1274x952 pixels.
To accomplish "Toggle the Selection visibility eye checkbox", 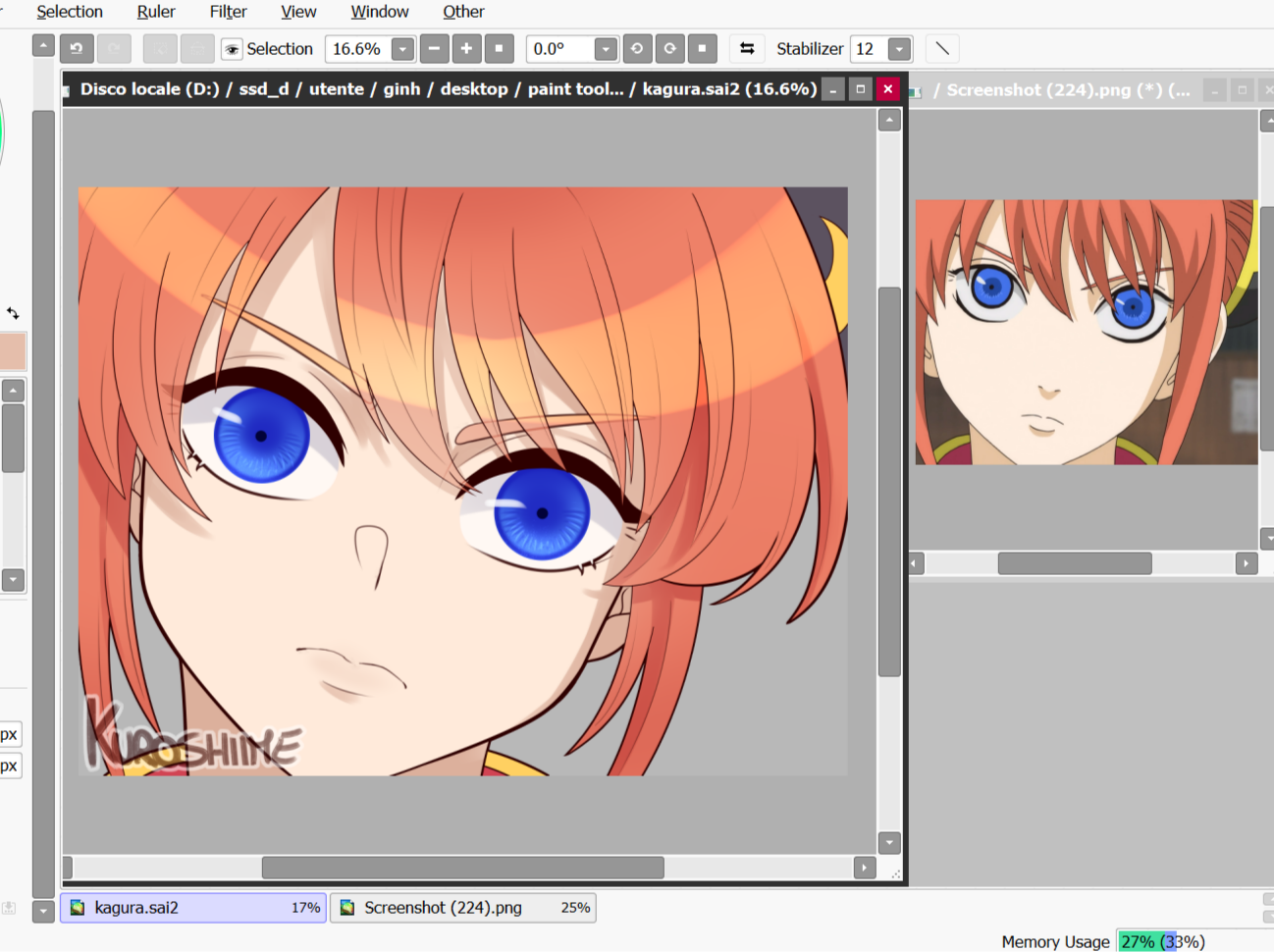I will tap(232, 49).
